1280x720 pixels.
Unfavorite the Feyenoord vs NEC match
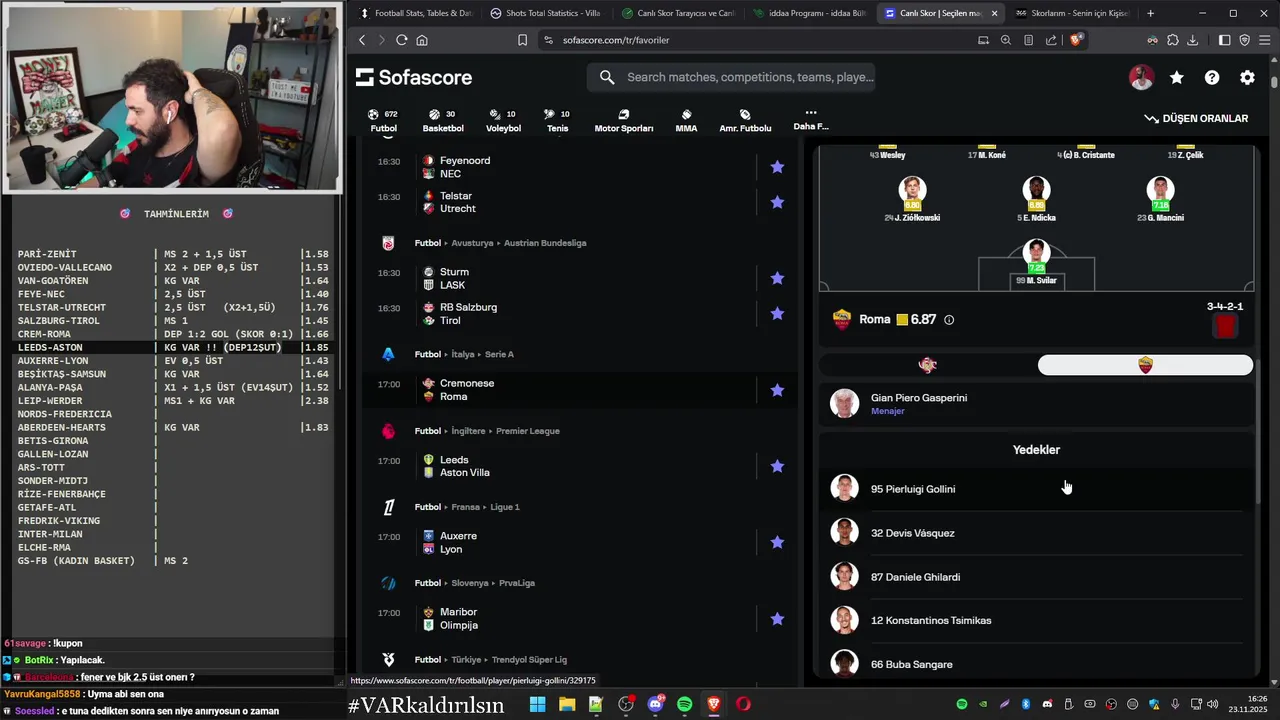coord(777,167)
